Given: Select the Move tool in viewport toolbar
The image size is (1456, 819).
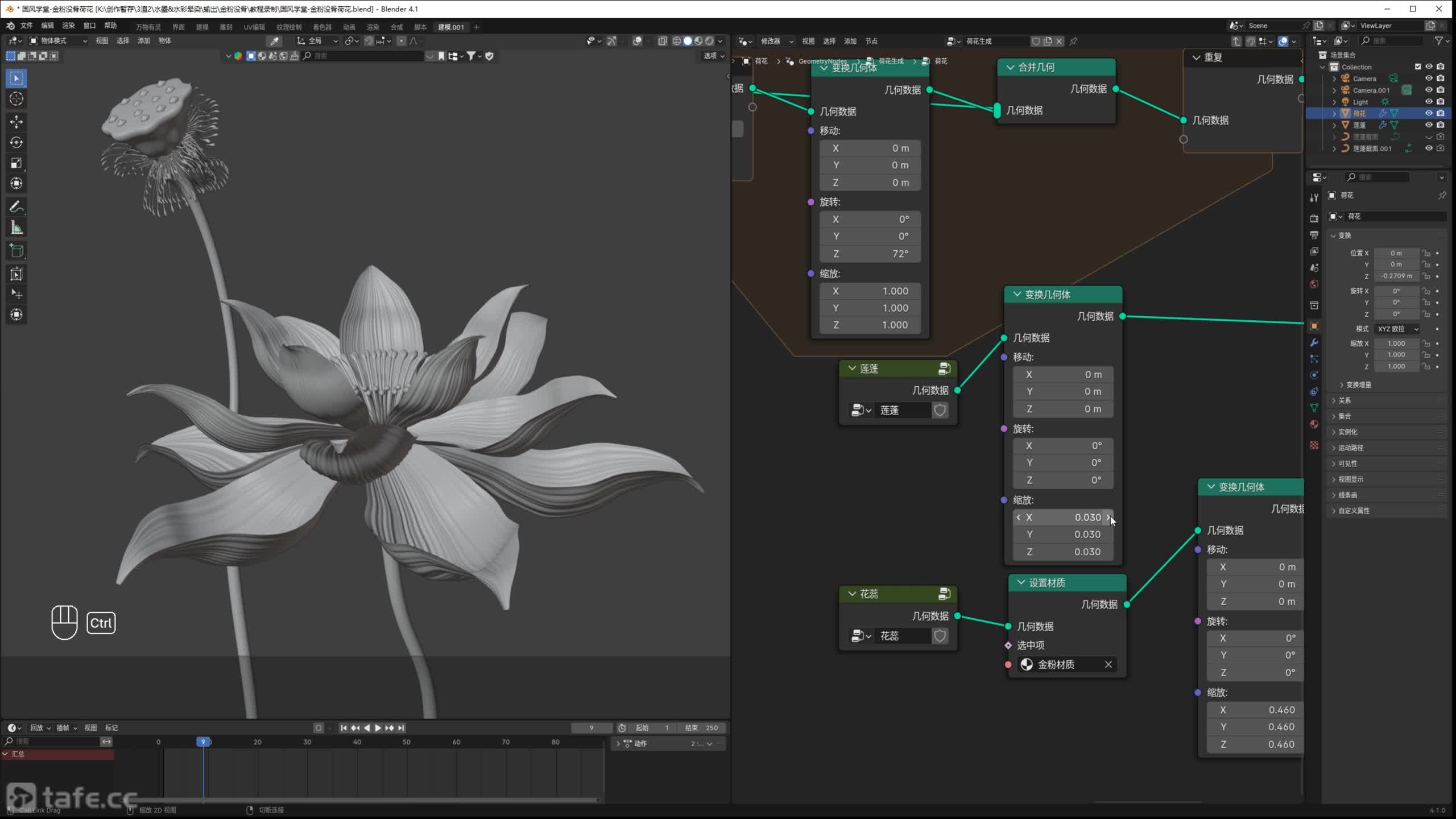Looking at the screenshot, I should click(x=16, y=121).
